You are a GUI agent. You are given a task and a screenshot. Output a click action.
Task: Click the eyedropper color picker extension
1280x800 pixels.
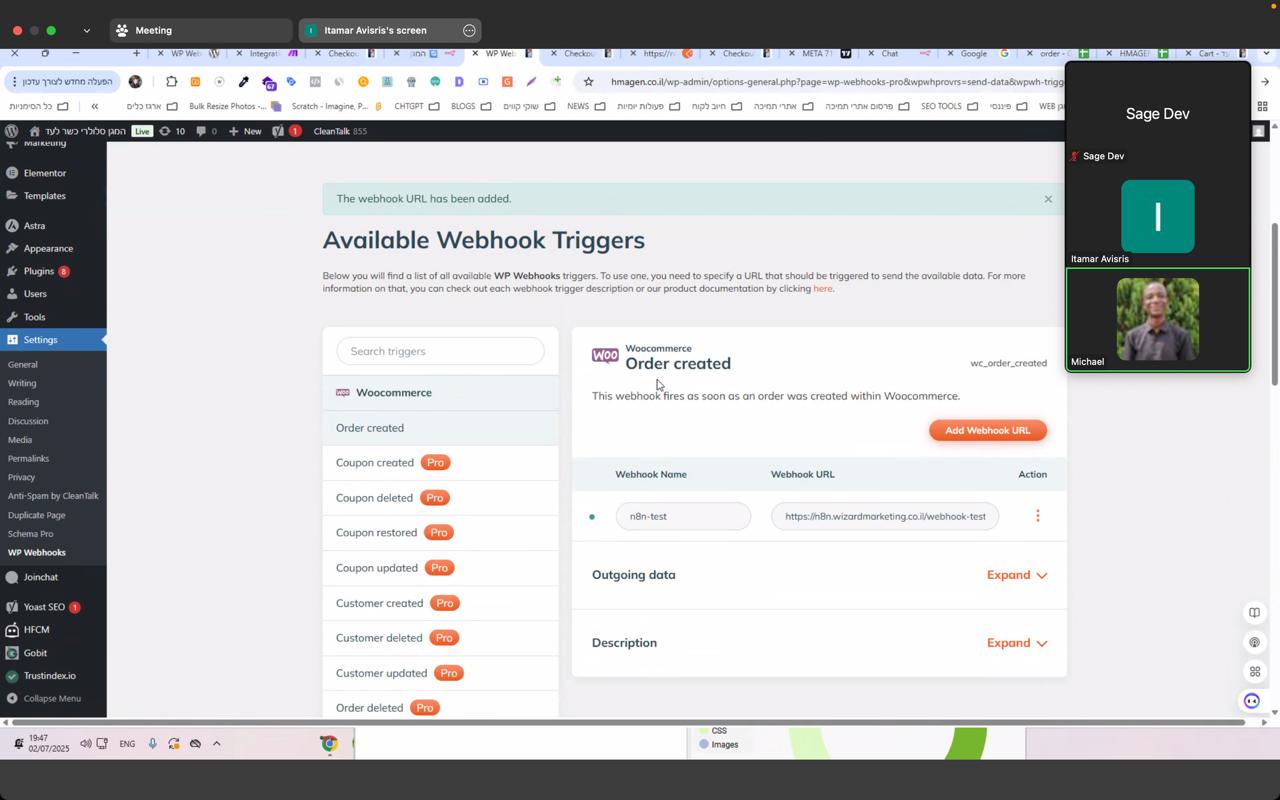point(243,82)
